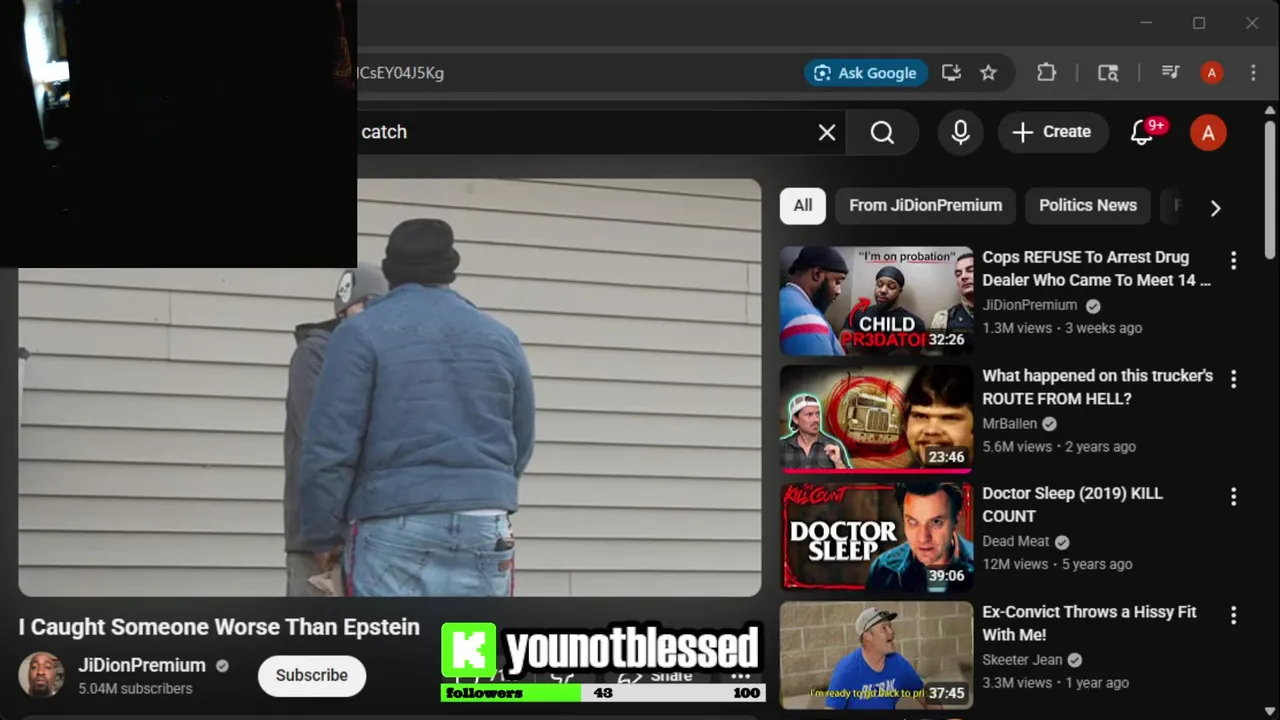The image size is (1280, 720).
Task: Open 'Cops REFUSE To Arrest Drug Dealer' title
Action: [x=1096, y=269]
